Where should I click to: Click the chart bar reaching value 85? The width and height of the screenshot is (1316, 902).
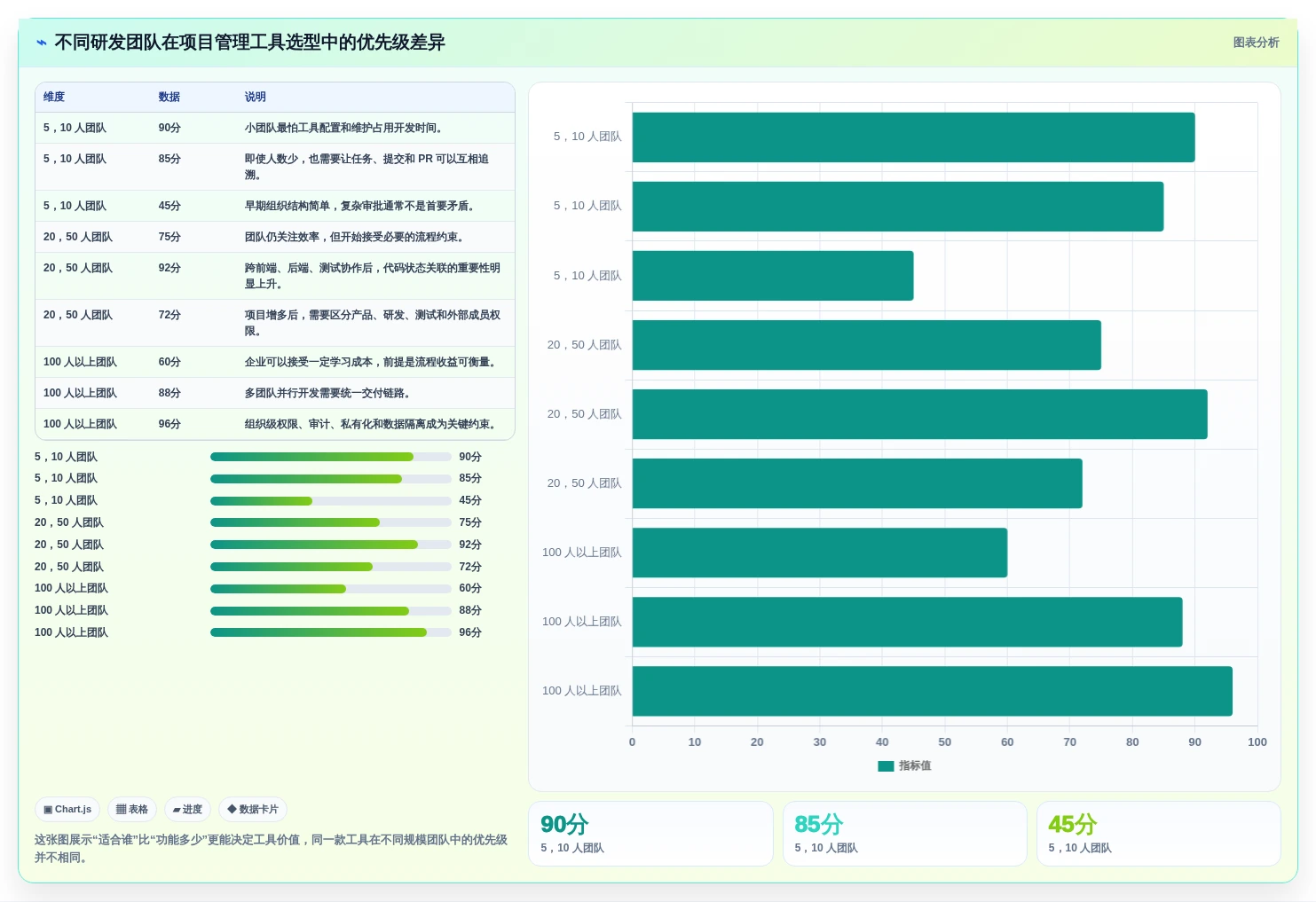898,207
